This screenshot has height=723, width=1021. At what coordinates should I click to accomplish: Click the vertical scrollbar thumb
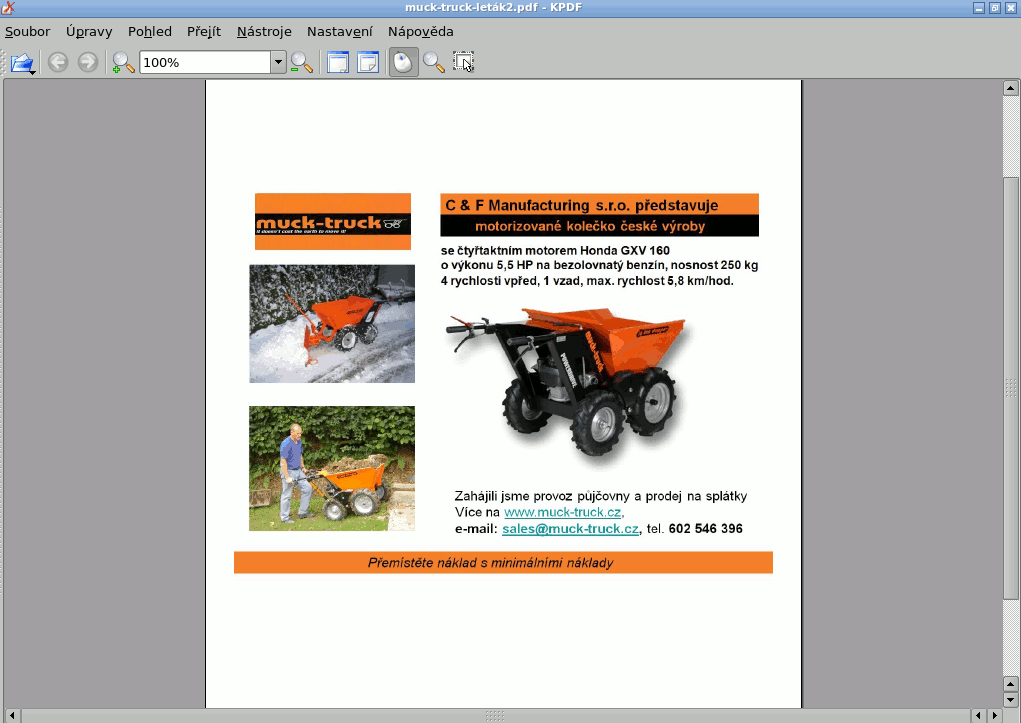(x=1011, y=388)
